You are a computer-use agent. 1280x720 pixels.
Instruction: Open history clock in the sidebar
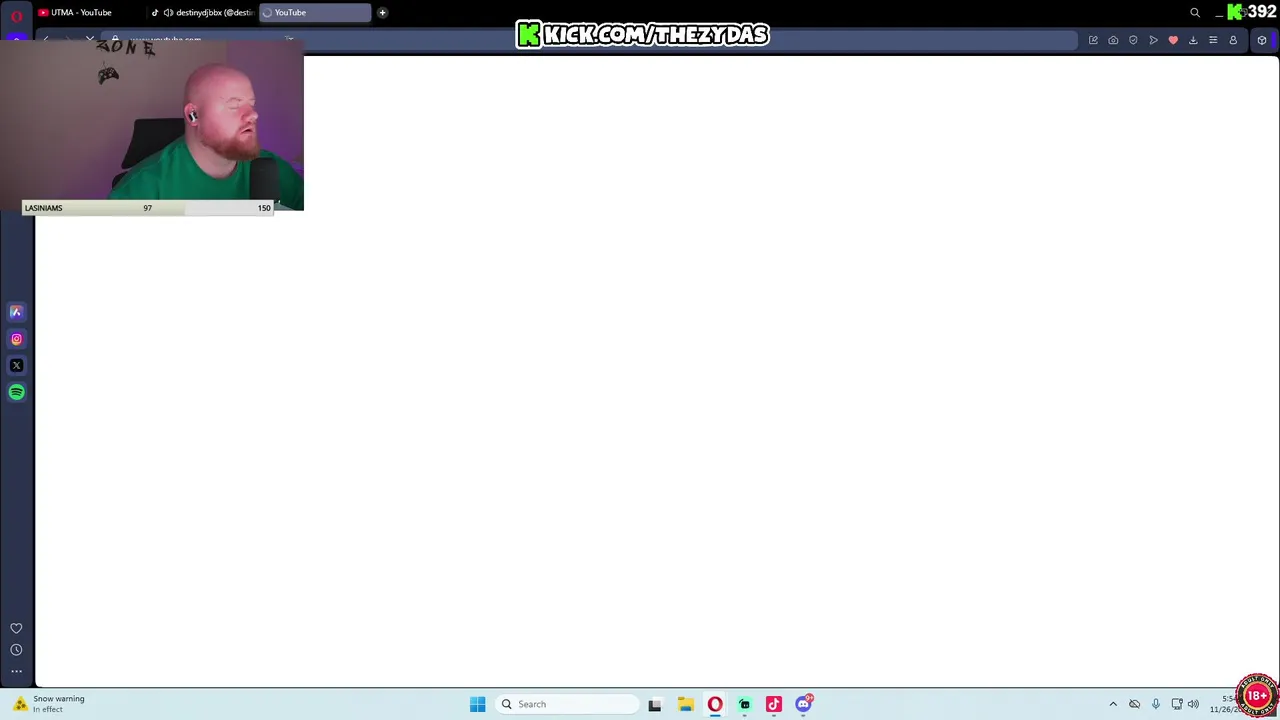16,650
